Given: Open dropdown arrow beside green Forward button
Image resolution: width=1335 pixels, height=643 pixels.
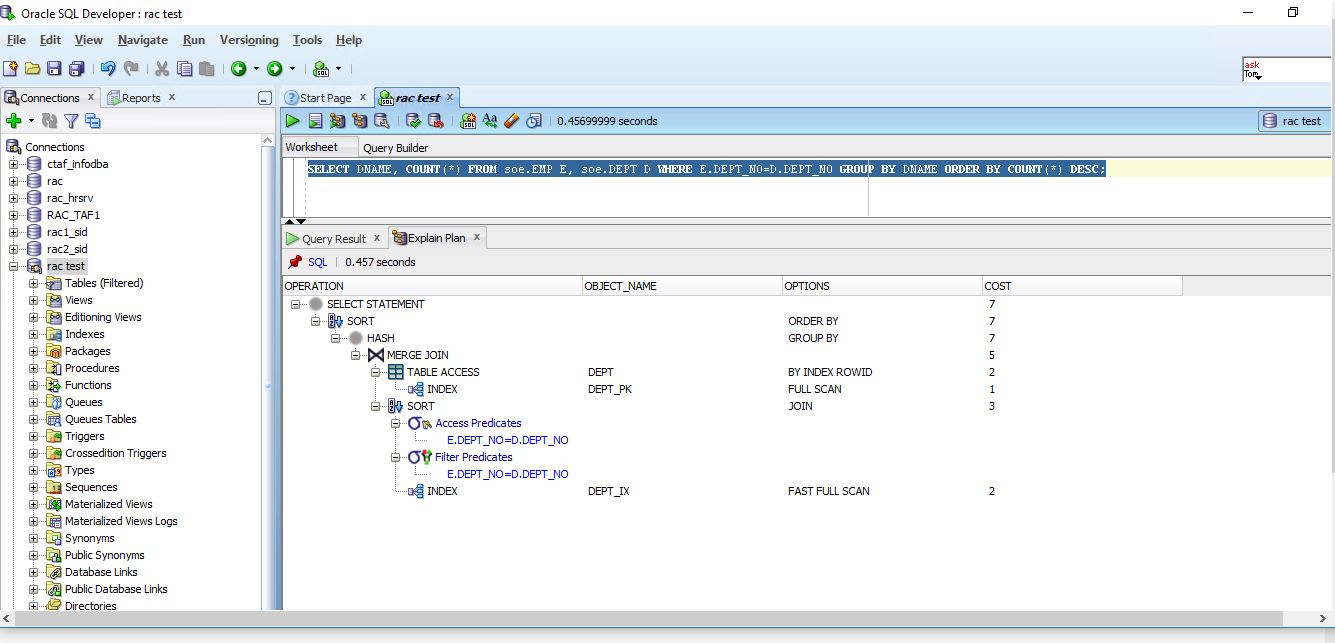Looking at the screenshot, I should 292,69.
